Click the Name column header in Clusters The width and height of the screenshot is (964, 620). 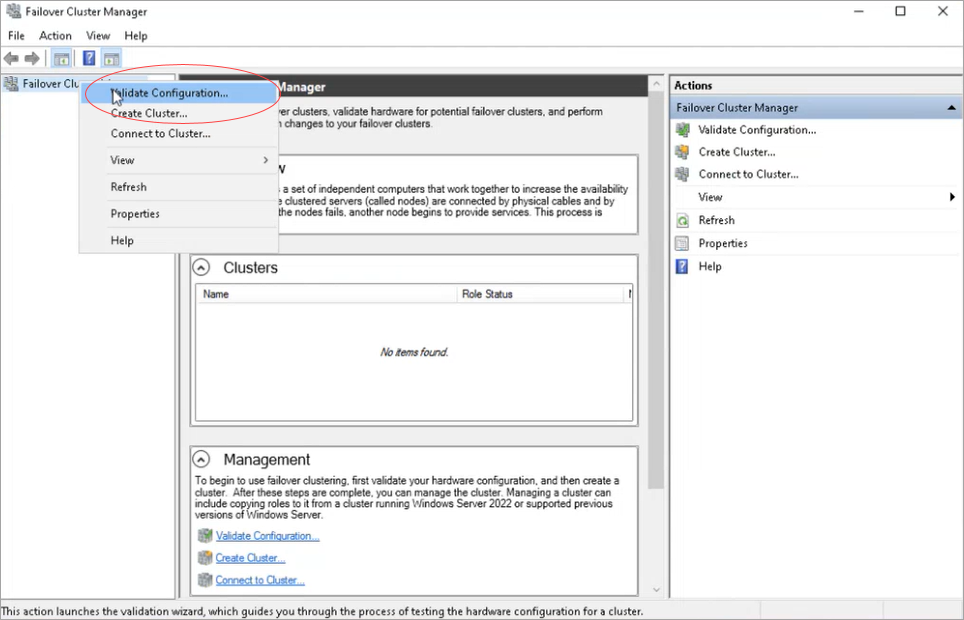pos(326,294)
